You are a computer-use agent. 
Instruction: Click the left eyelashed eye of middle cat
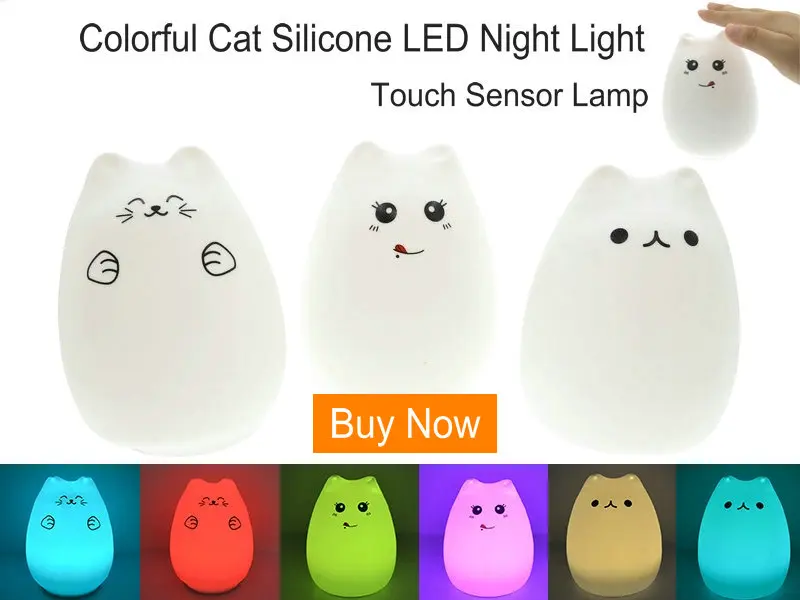point(384,211)
